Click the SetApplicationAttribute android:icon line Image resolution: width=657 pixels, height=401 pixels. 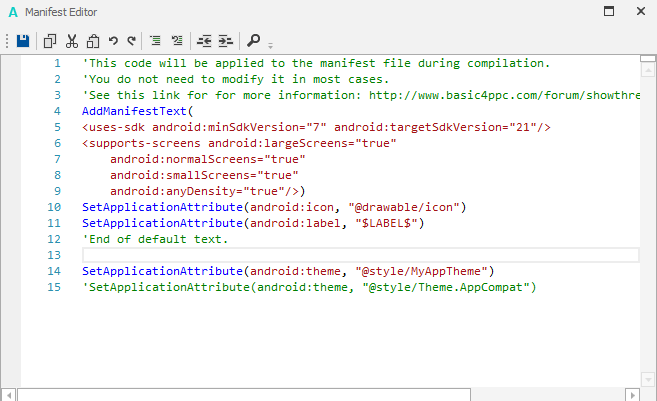pyautogui.click(x=274, y=207)
